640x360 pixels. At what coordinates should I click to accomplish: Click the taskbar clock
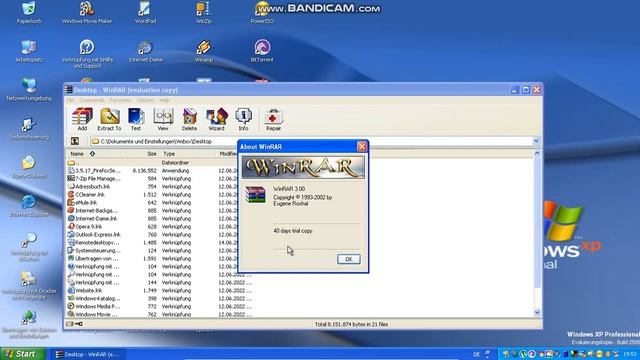point(630,354)
